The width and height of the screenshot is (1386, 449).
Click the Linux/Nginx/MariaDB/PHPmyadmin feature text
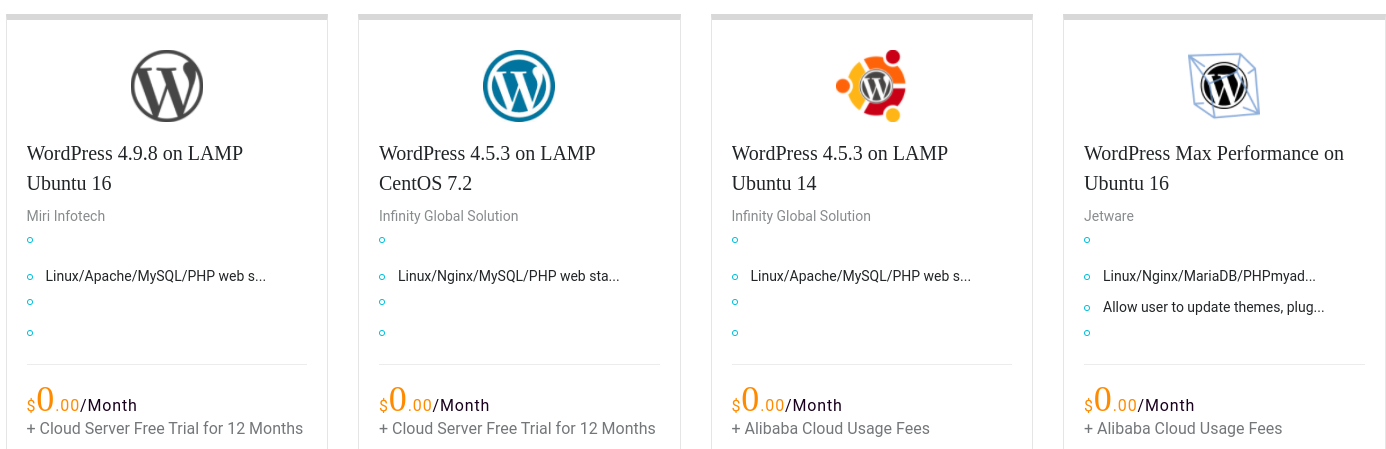click(x=1209, y=276)
